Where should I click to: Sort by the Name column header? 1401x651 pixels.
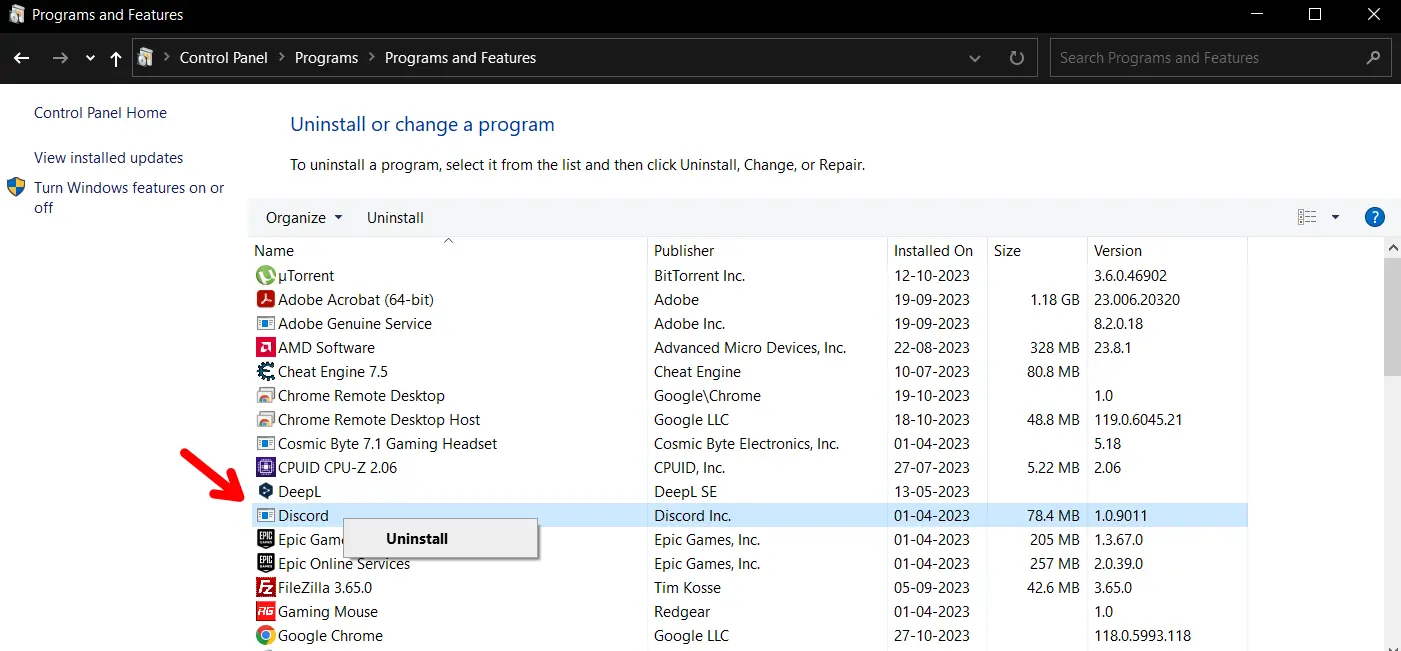click(x=448, y=250)
